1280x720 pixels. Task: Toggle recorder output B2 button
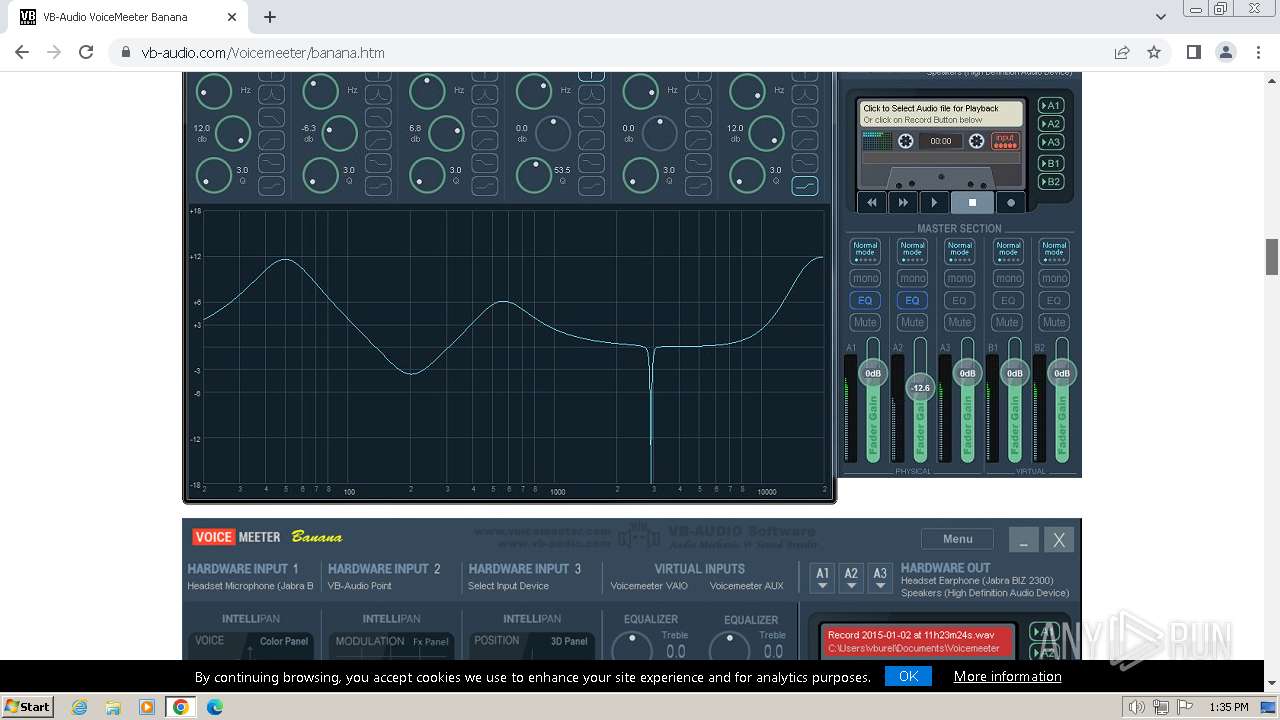pos(1051,182)
